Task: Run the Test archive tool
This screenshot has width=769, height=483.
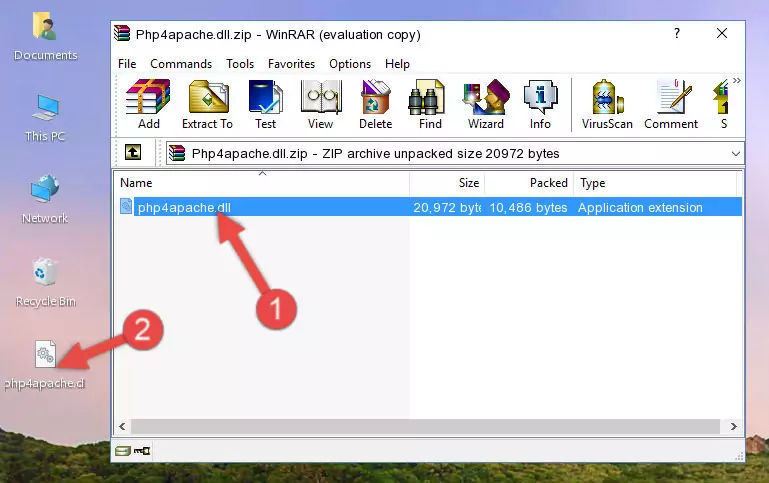Action: 265,104
